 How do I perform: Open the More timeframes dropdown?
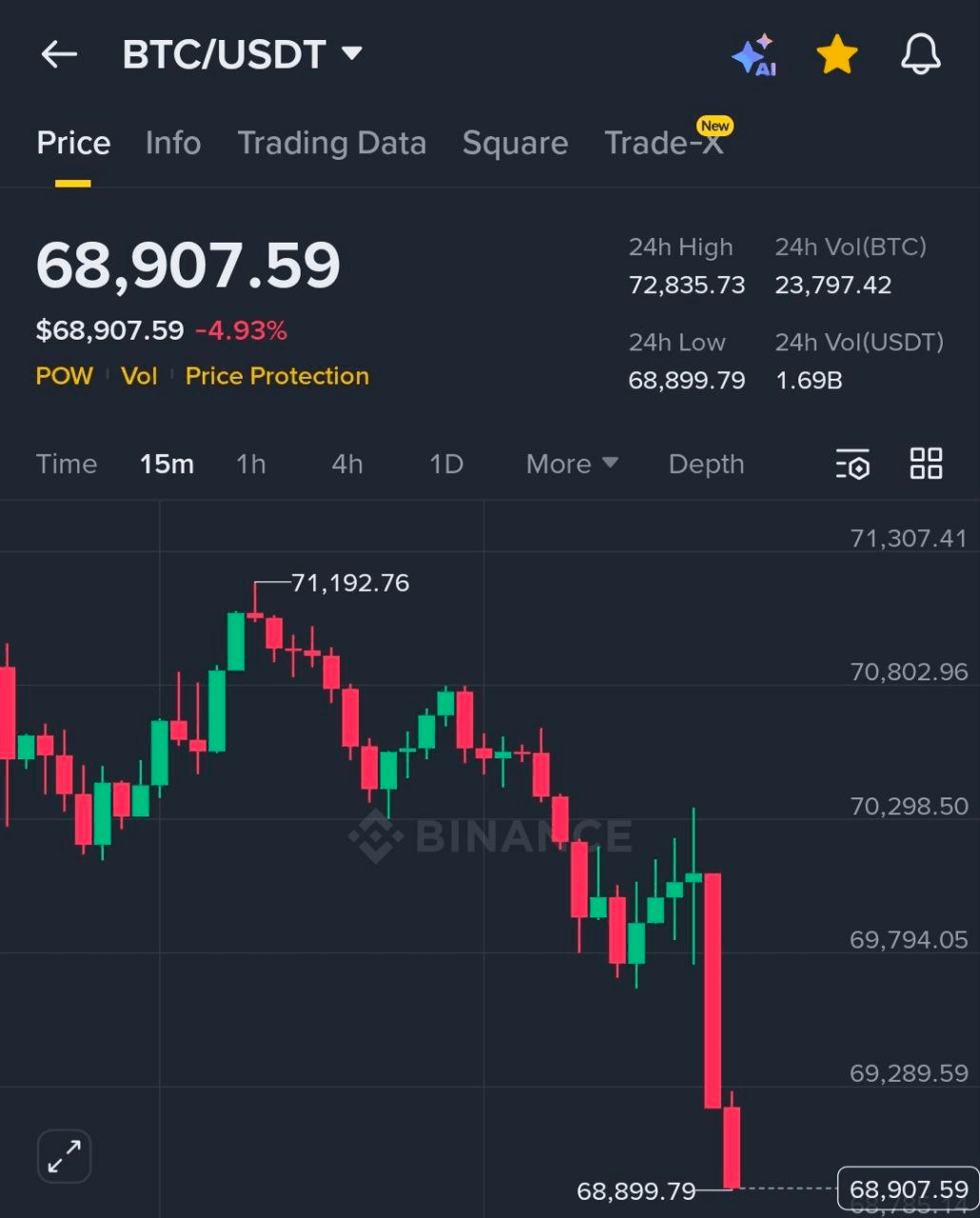[572, 464]
